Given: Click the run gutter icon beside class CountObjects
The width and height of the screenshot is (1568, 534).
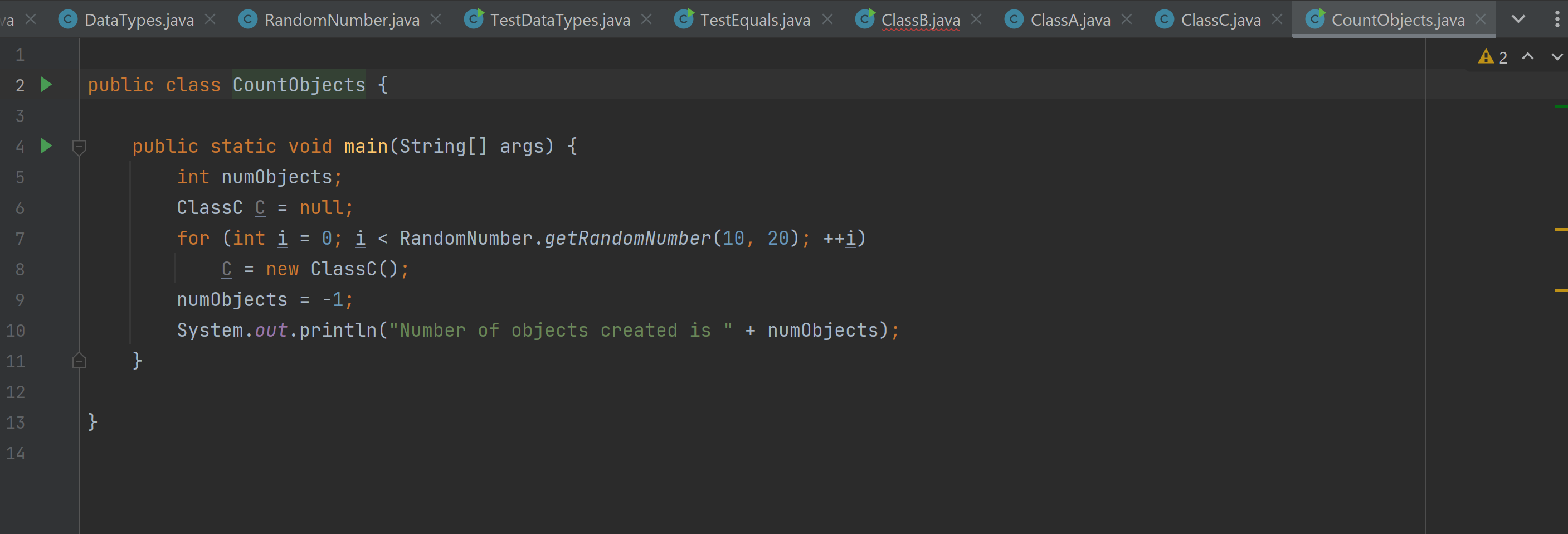Looking at the screenshot, I should coord(46,85).
